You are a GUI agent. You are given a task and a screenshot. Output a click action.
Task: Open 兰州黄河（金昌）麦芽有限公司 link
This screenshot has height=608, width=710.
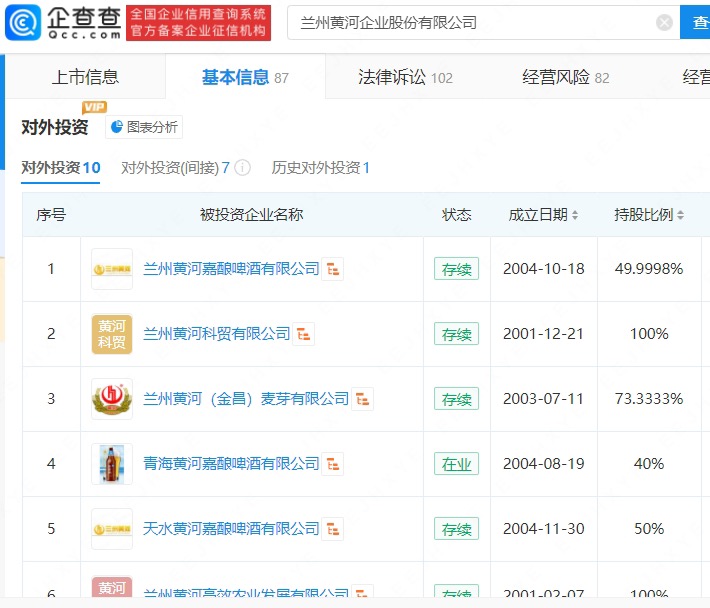coord(246,399)
